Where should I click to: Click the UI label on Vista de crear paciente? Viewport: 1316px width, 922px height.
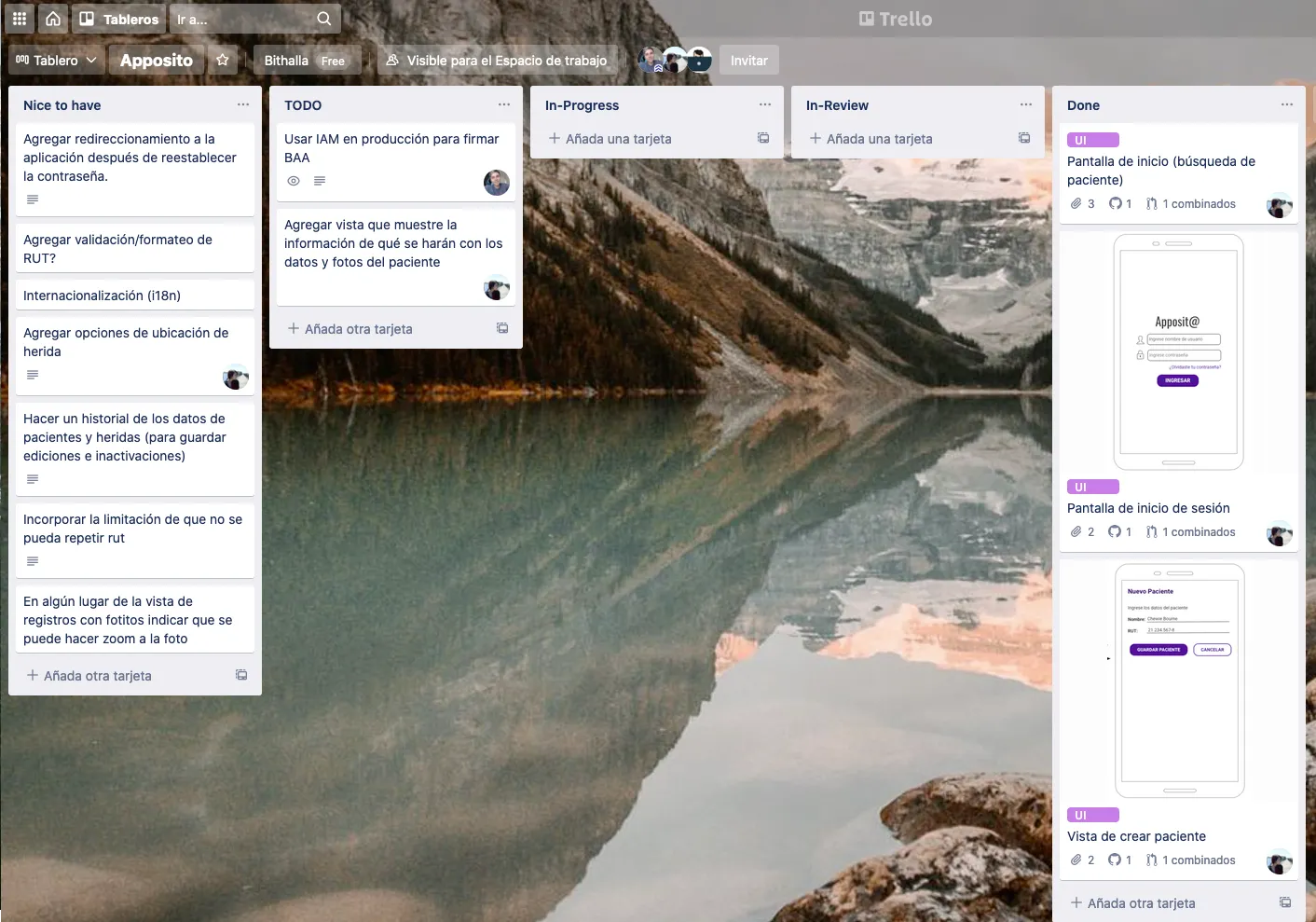coord(1093,815)
